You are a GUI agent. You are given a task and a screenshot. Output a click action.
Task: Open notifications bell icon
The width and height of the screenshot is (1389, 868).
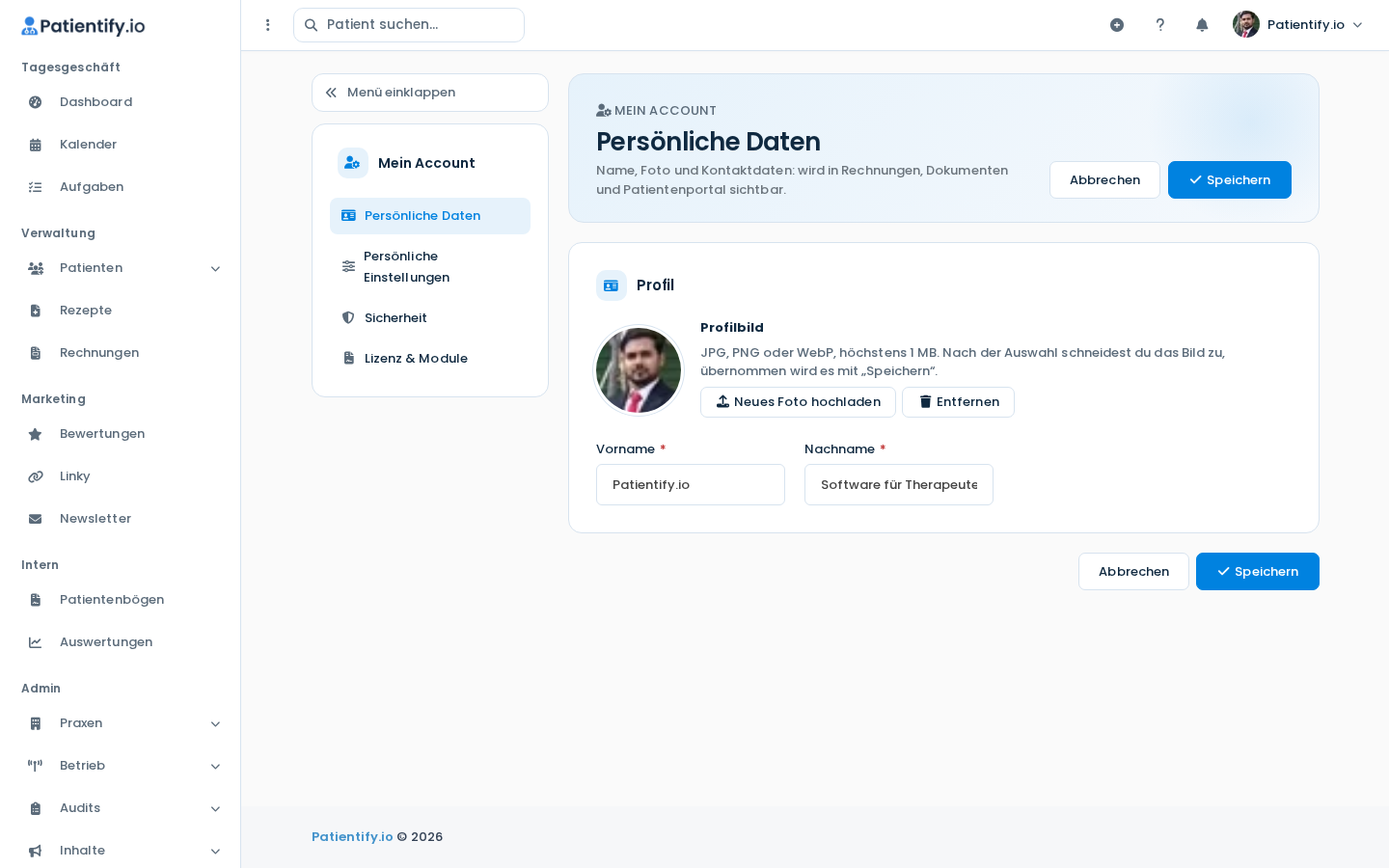tap(1202, 25)
